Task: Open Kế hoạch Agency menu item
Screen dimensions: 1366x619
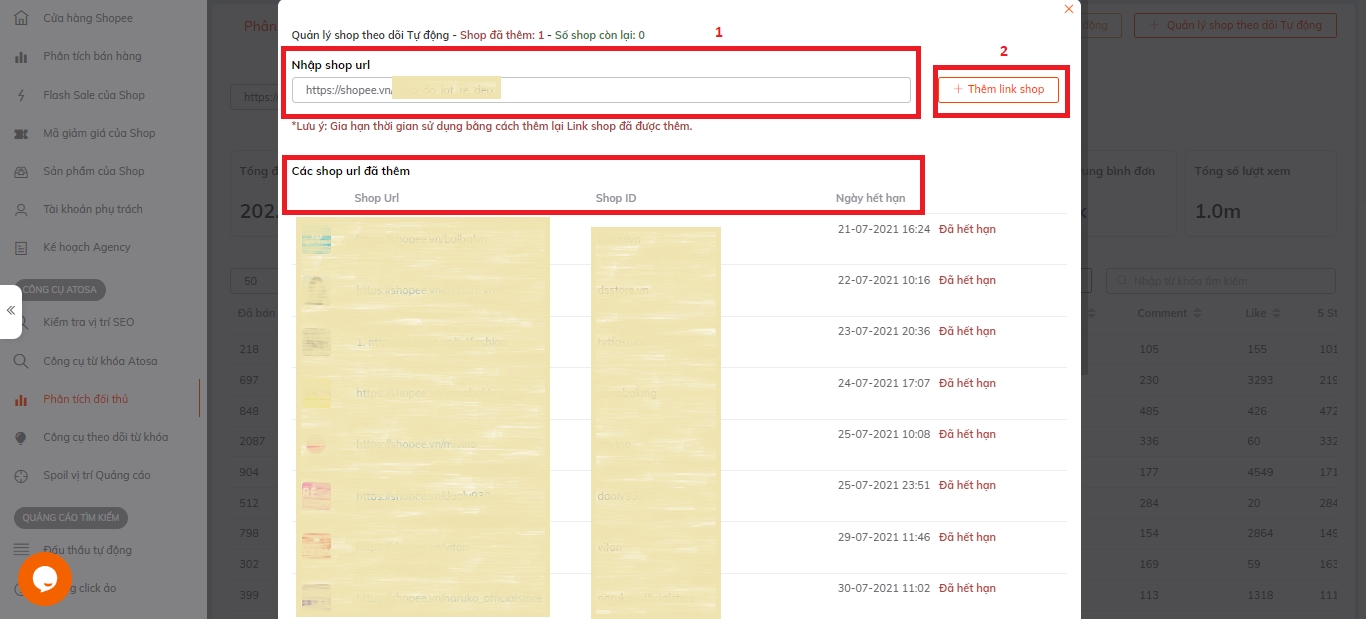Action: pos(86,247)
